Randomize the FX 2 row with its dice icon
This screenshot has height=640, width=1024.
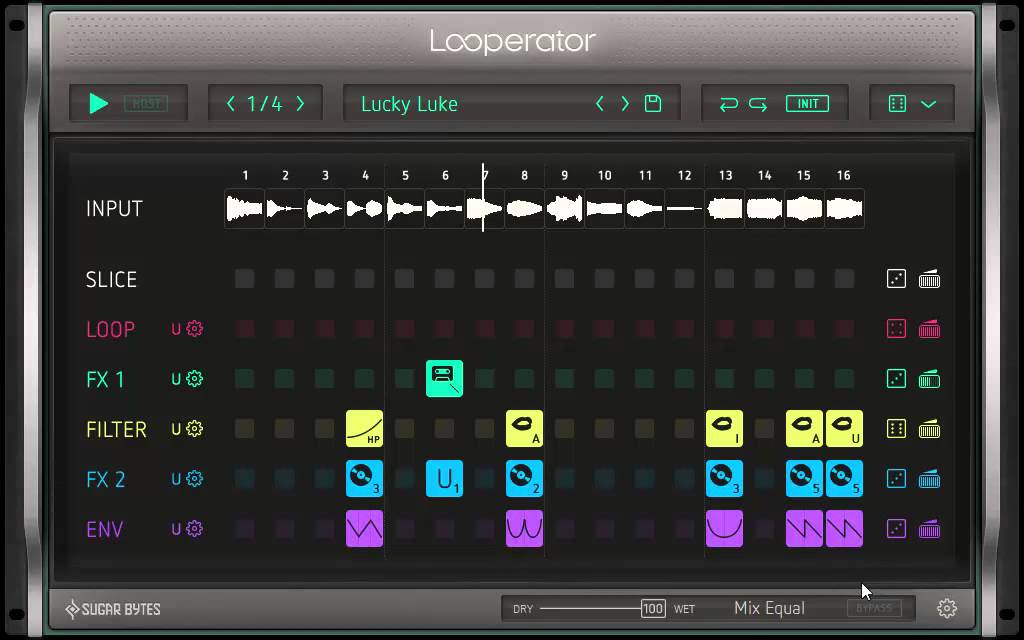tap(896, 479)
